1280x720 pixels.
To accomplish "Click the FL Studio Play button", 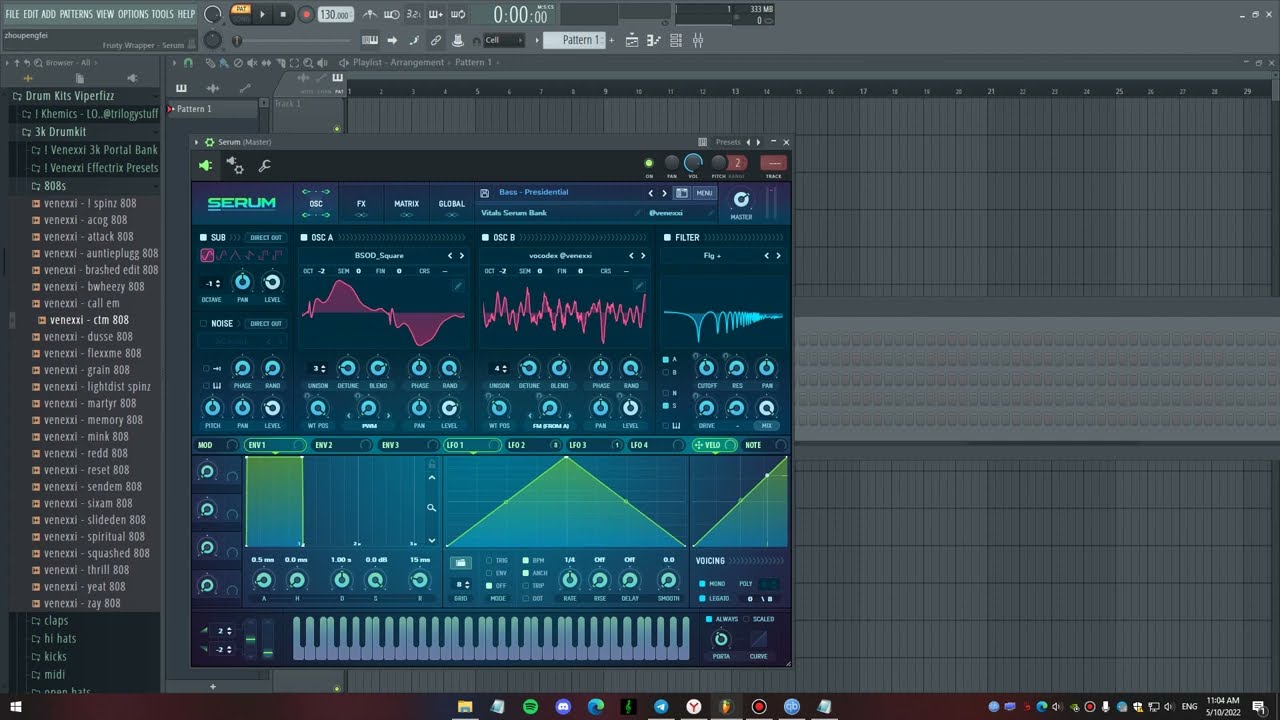I will click(263, 14).
